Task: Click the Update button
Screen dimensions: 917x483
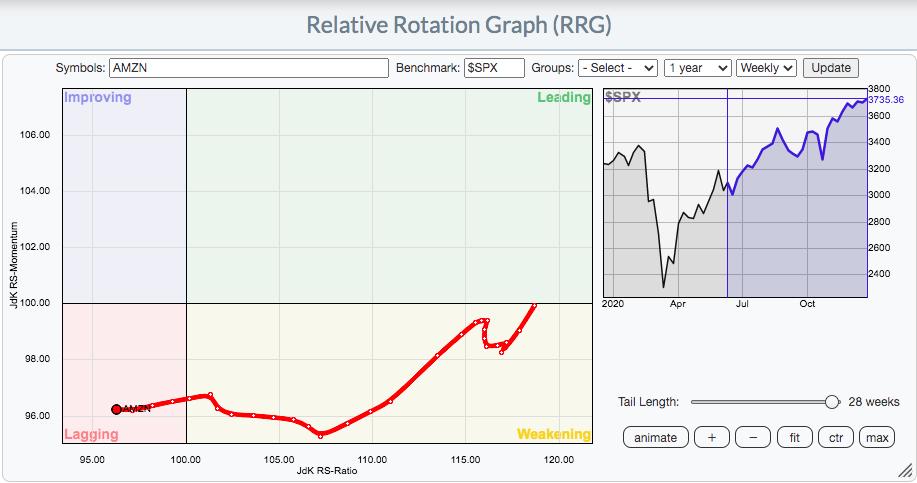Action: click(830, 68)
